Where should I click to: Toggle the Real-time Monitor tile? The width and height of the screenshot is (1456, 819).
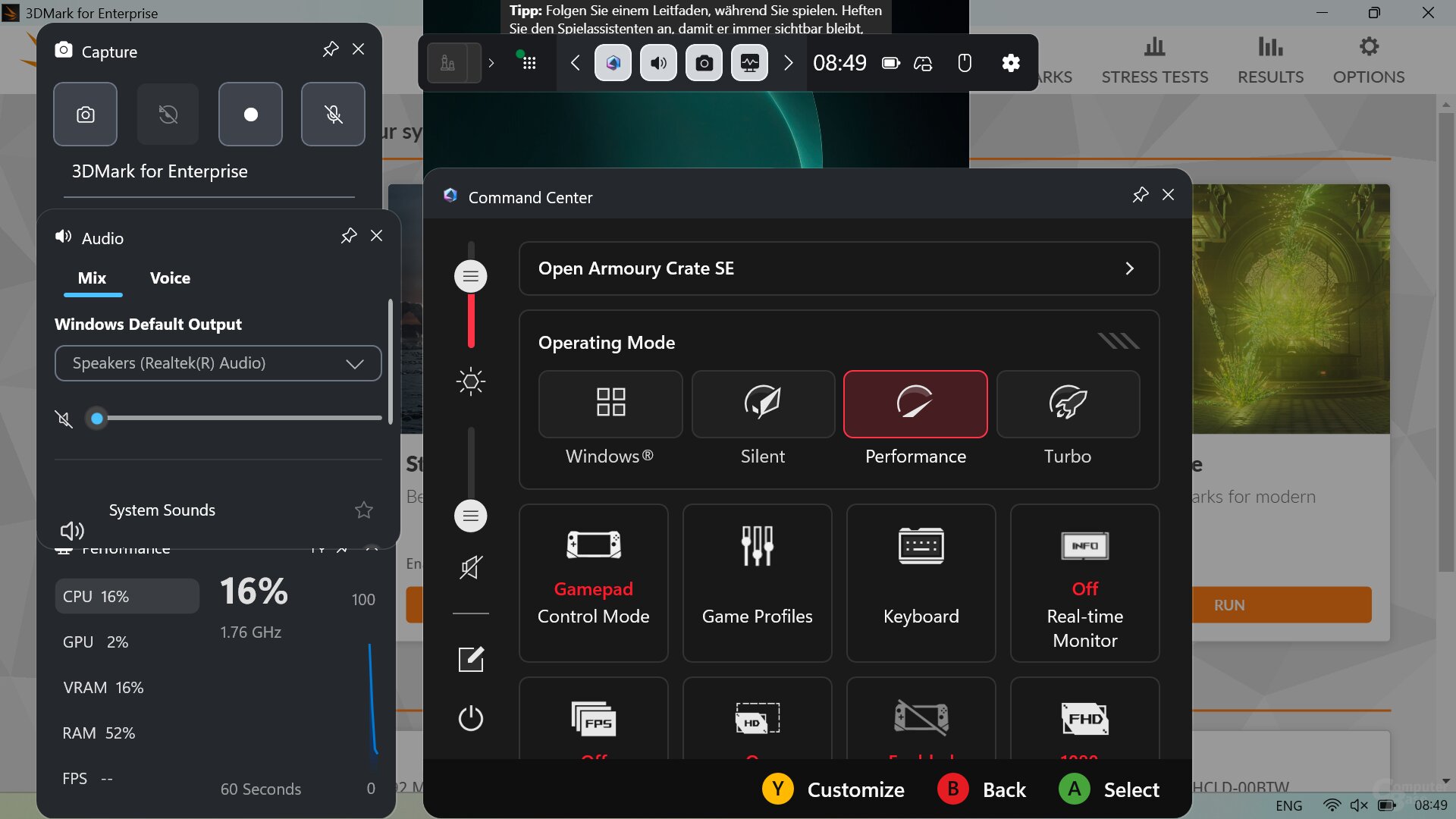click(x=1084, y=583)
